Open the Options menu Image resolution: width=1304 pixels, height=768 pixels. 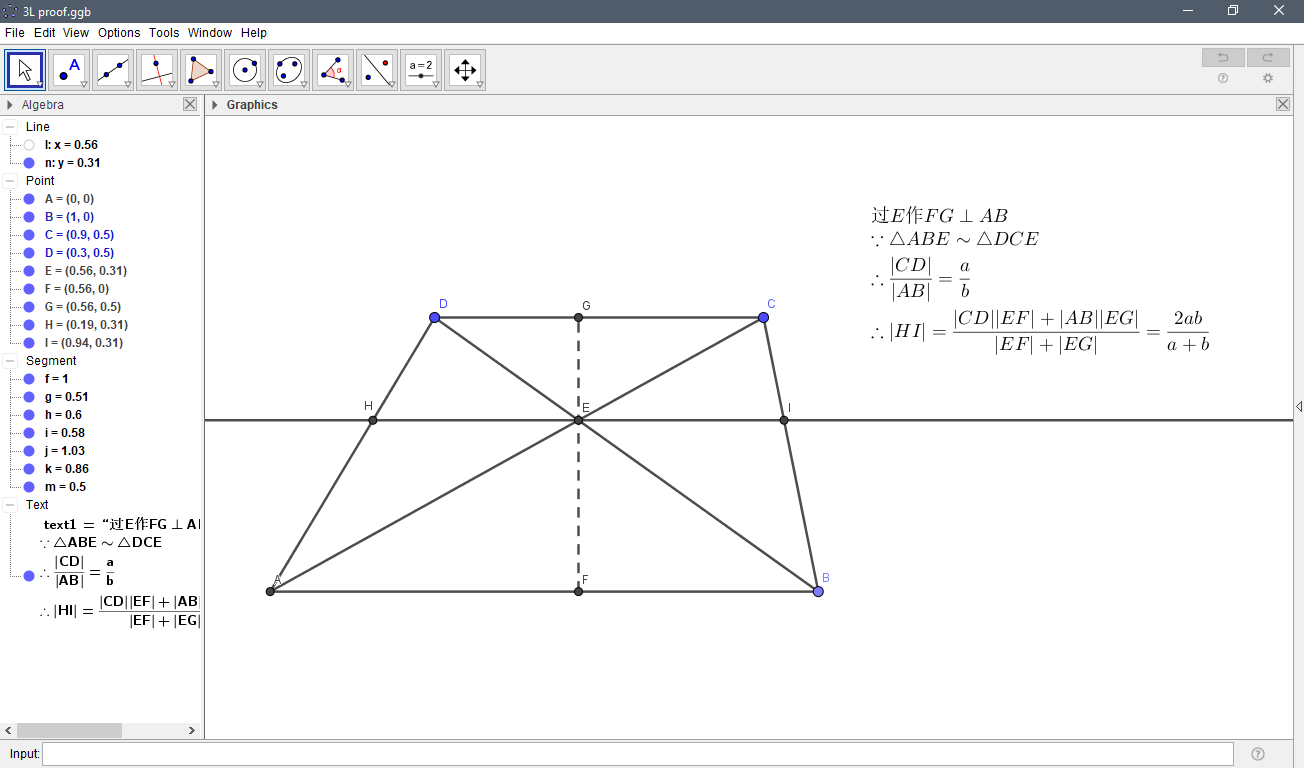tap(119, 32)
